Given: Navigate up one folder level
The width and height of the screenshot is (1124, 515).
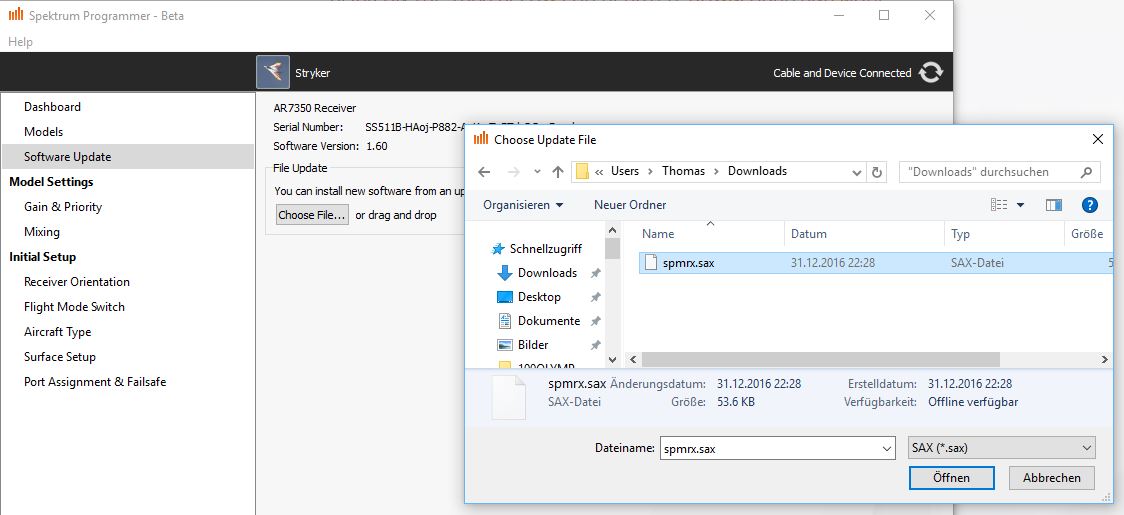Looking at the screenshot, I should click(558, 171).
